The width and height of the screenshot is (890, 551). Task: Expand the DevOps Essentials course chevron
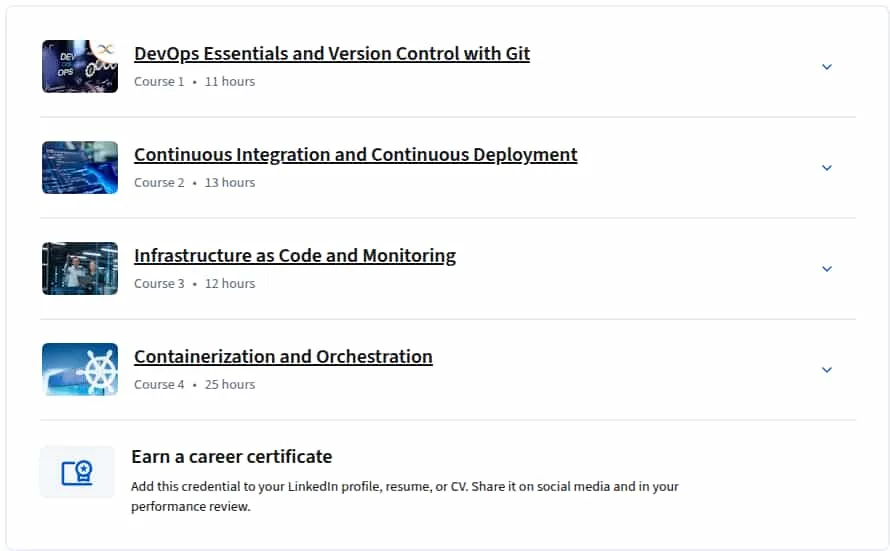click(827, 67)
